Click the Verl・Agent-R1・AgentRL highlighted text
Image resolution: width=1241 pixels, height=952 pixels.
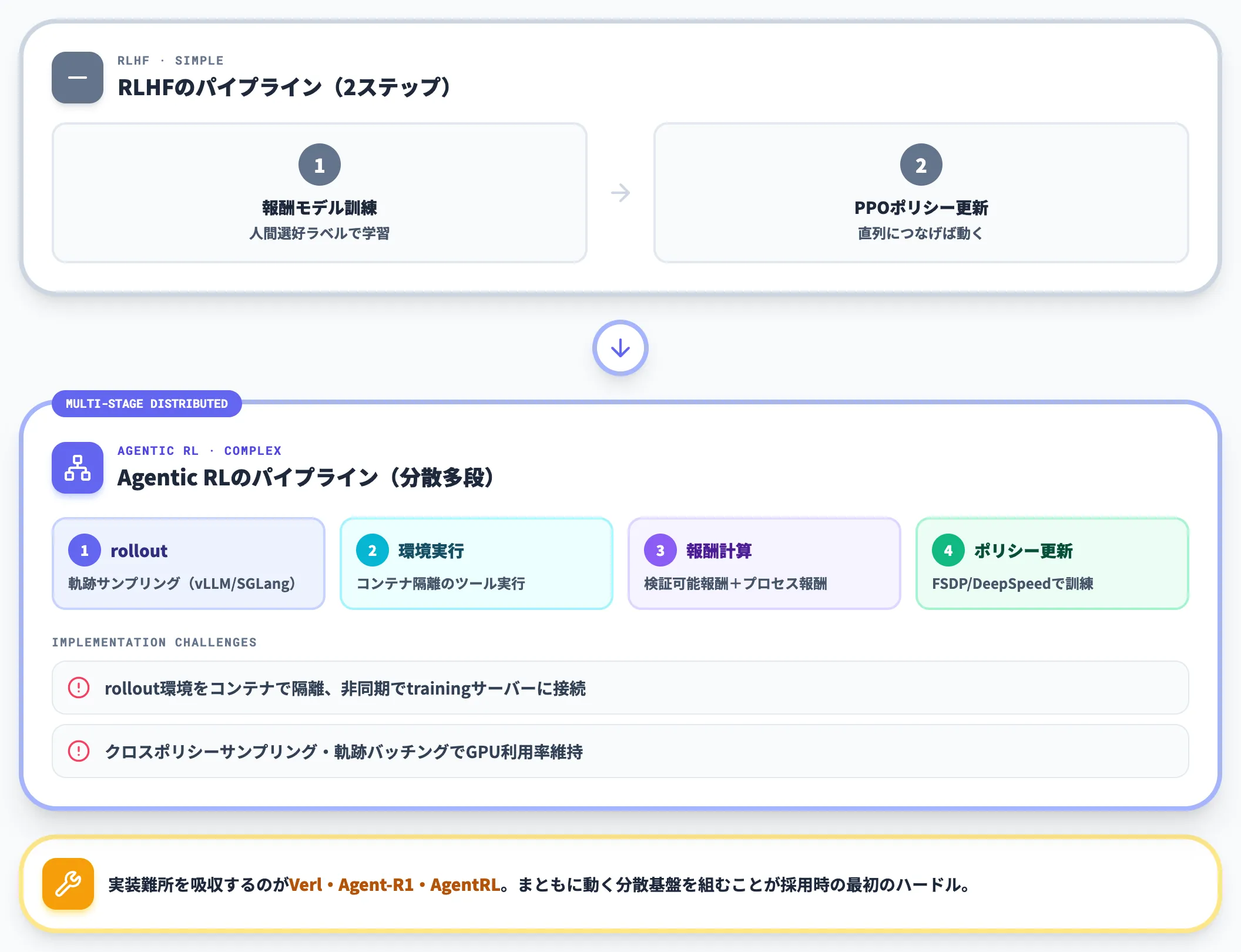click(x=395, y=884)
